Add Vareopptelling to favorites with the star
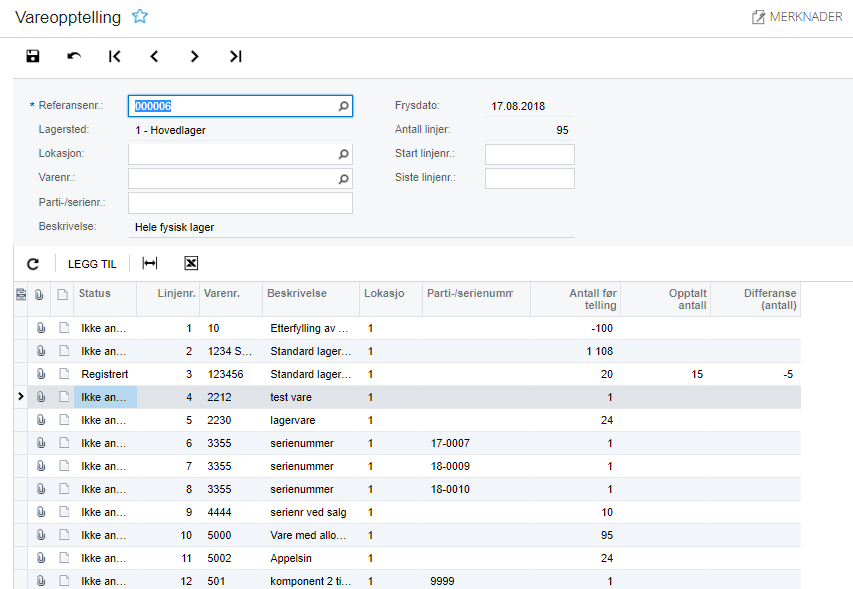The width and height of the screenshot is (853, 589). click(140, 16)
